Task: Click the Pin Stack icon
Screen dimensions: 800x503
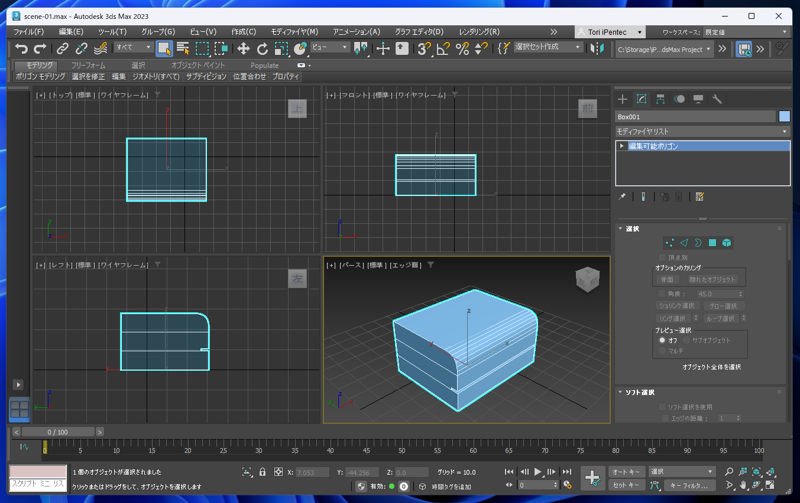Action: 622,196
